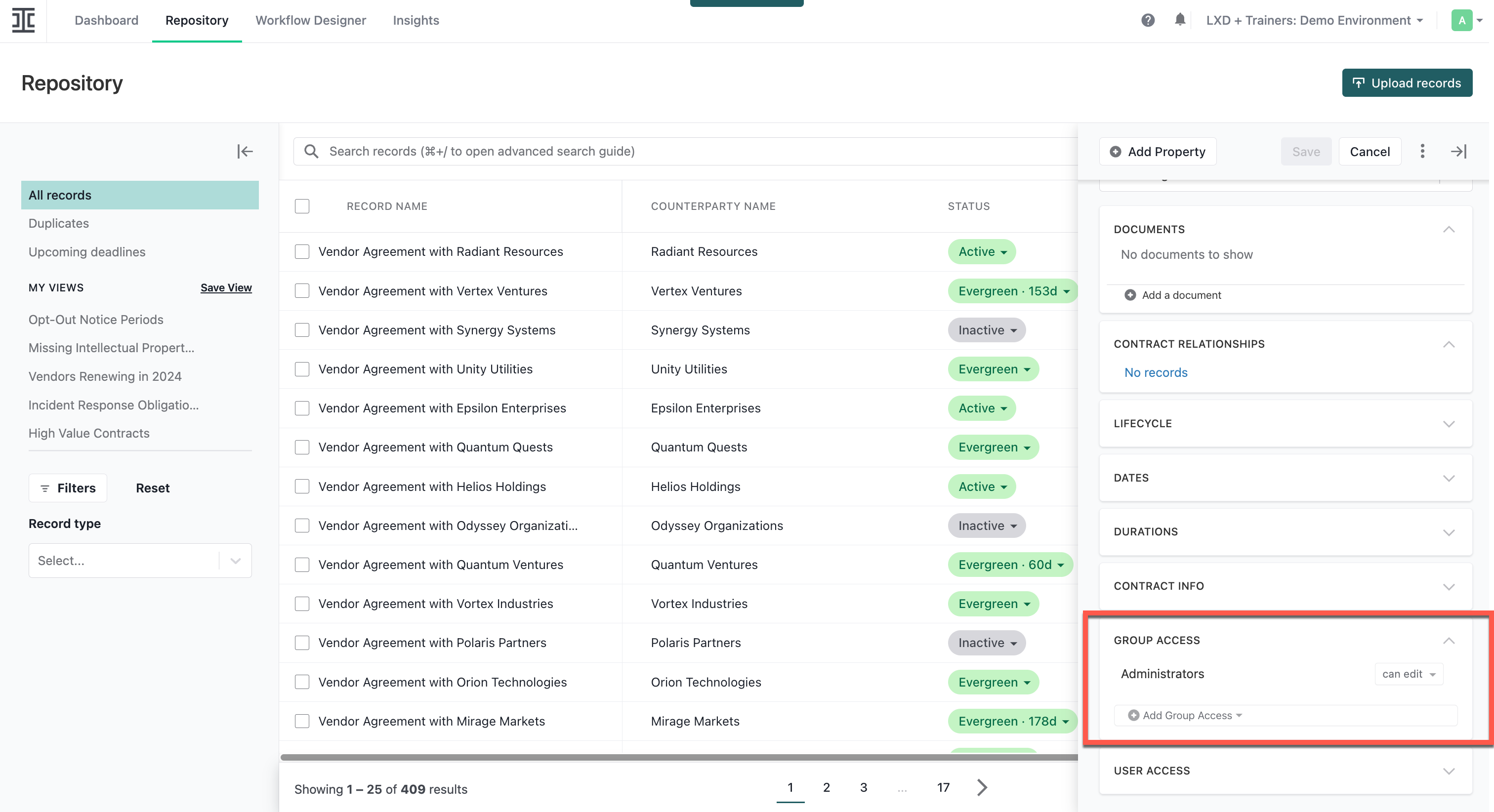The width and height of the screenshot is (1494, 812).
Task: Collapse the filters sidebar with the arrow icon
Action: pos(244,151)
